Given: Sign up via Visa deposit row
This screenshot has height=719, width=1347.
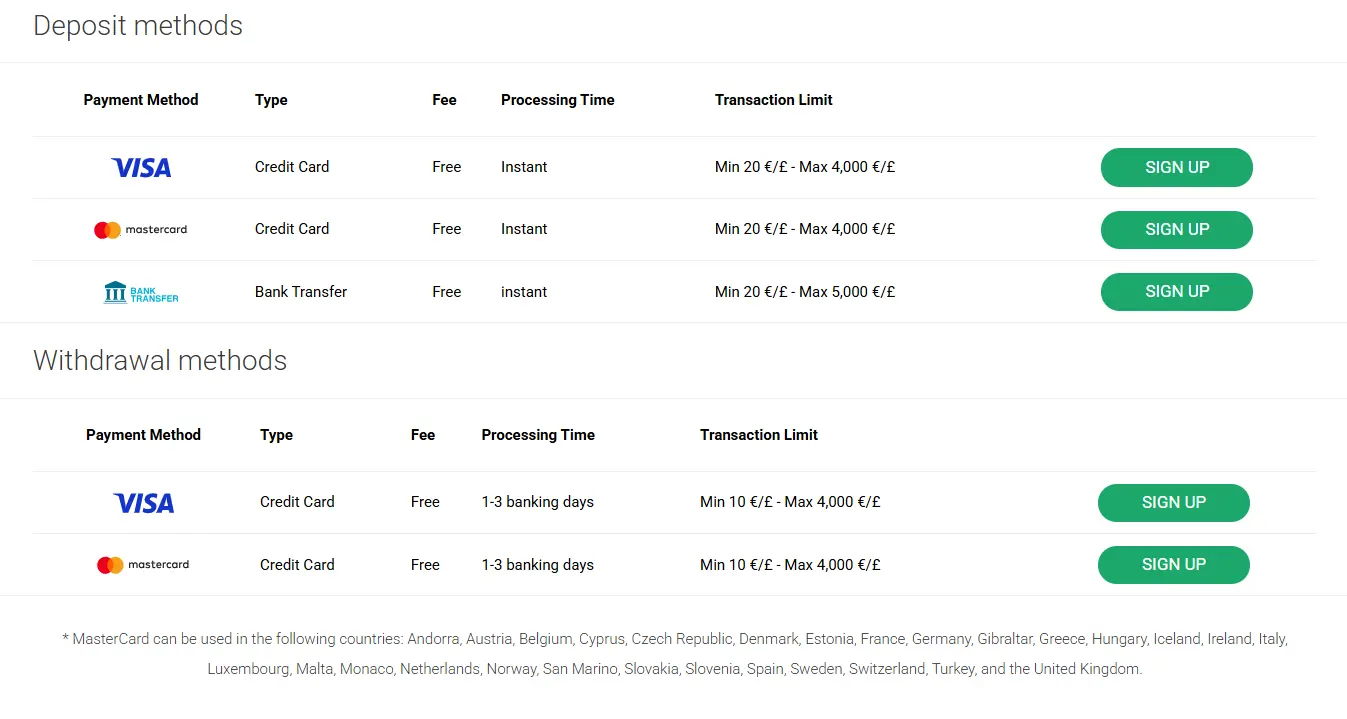Looking at the screenshot, I should tap(1177, 167).
